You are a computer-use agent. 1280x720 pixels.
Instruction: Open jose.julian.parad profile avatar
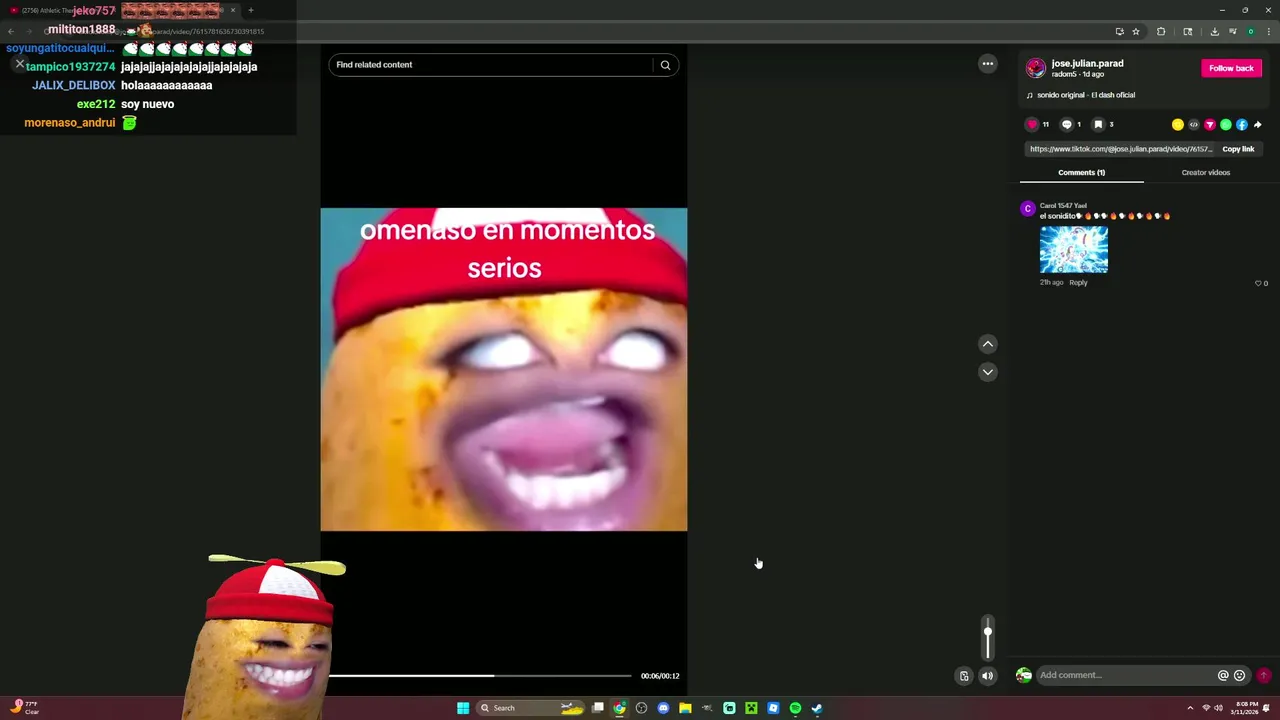click(x=1036, y=68)
